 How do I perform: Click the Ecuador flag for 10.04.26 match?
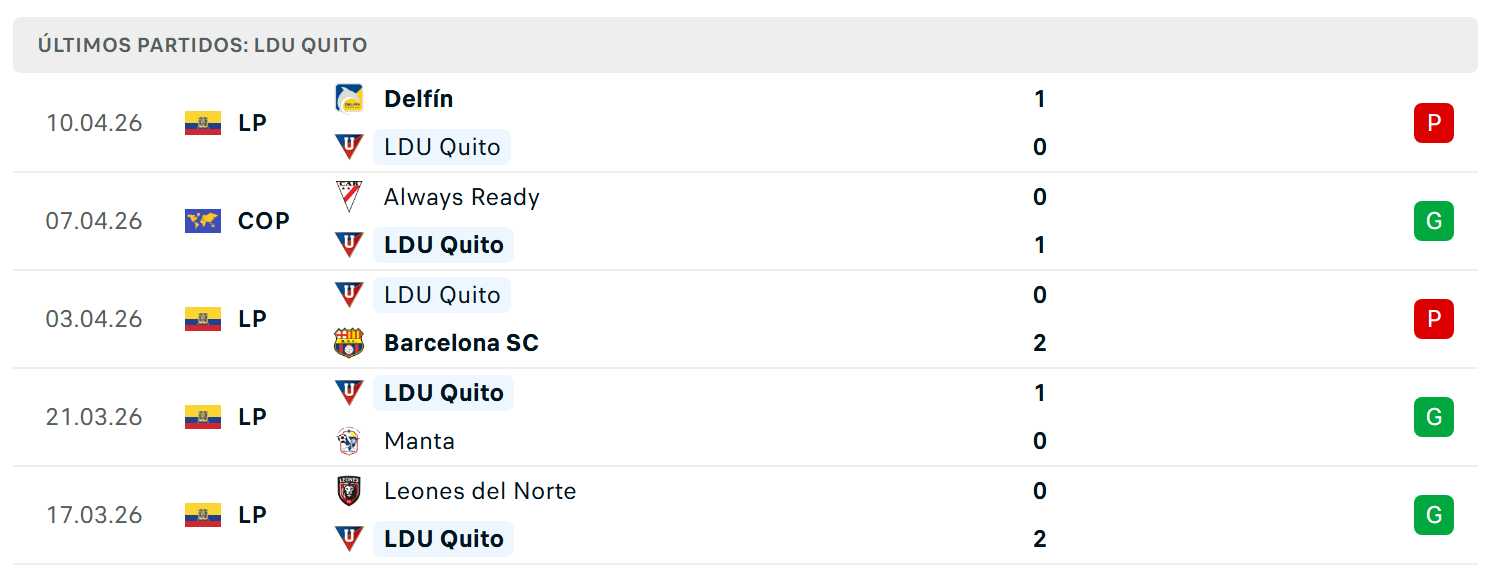(203, 123)
